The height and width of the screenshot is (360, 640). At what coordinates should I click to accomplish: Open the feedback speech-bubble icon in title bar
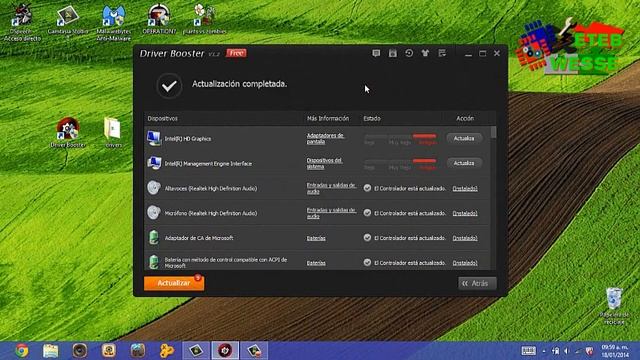pos(376,53)
